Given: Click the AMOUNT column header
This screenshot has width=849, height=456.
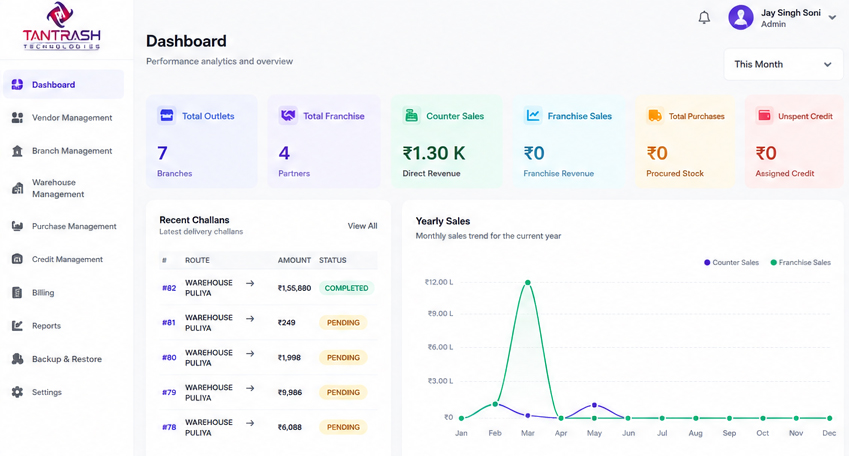Looking at the screenshot, I should click(294, 260).
